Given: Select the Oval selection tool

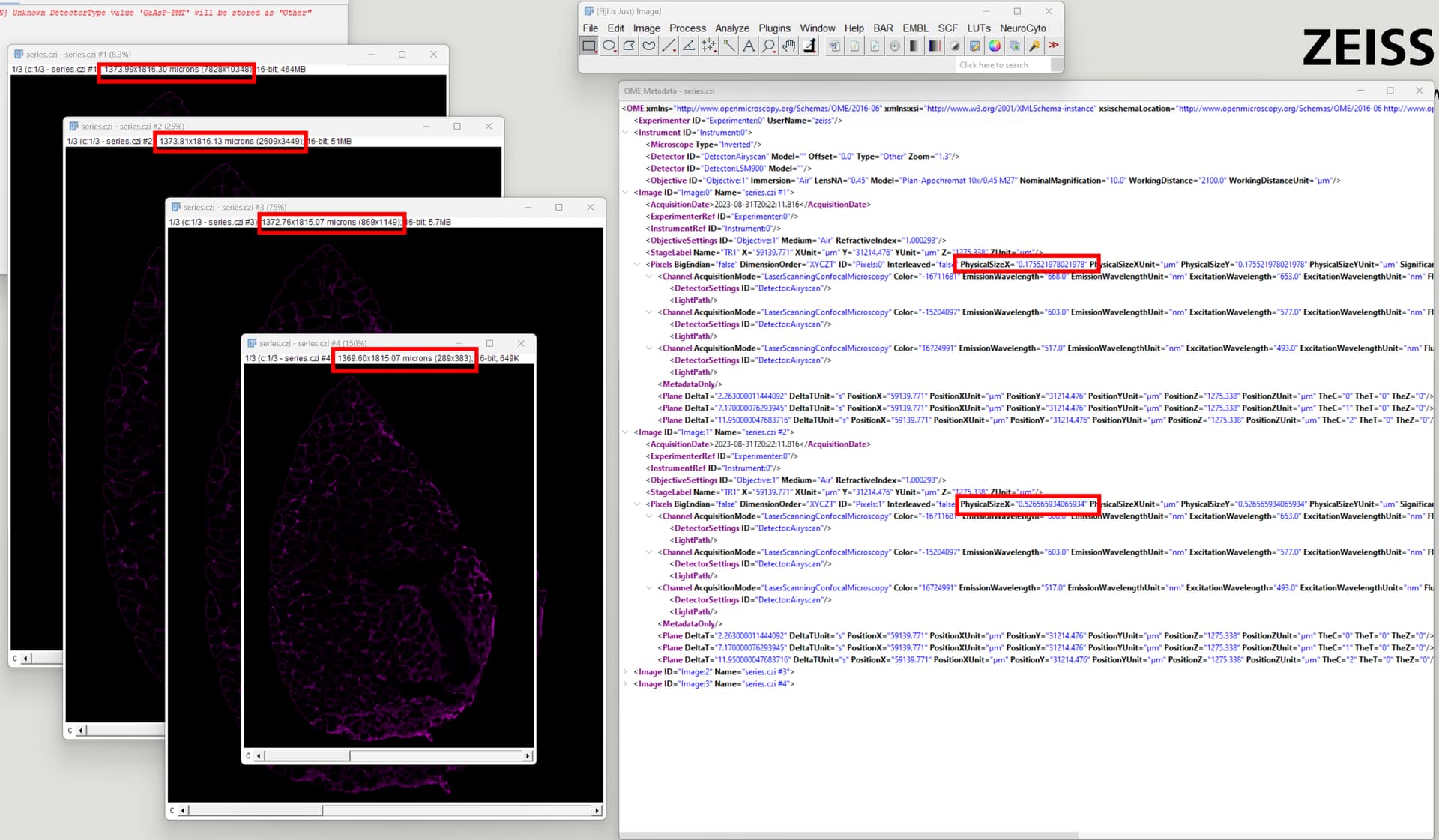Looking at the screenshot, I should (x=609, y=46).
